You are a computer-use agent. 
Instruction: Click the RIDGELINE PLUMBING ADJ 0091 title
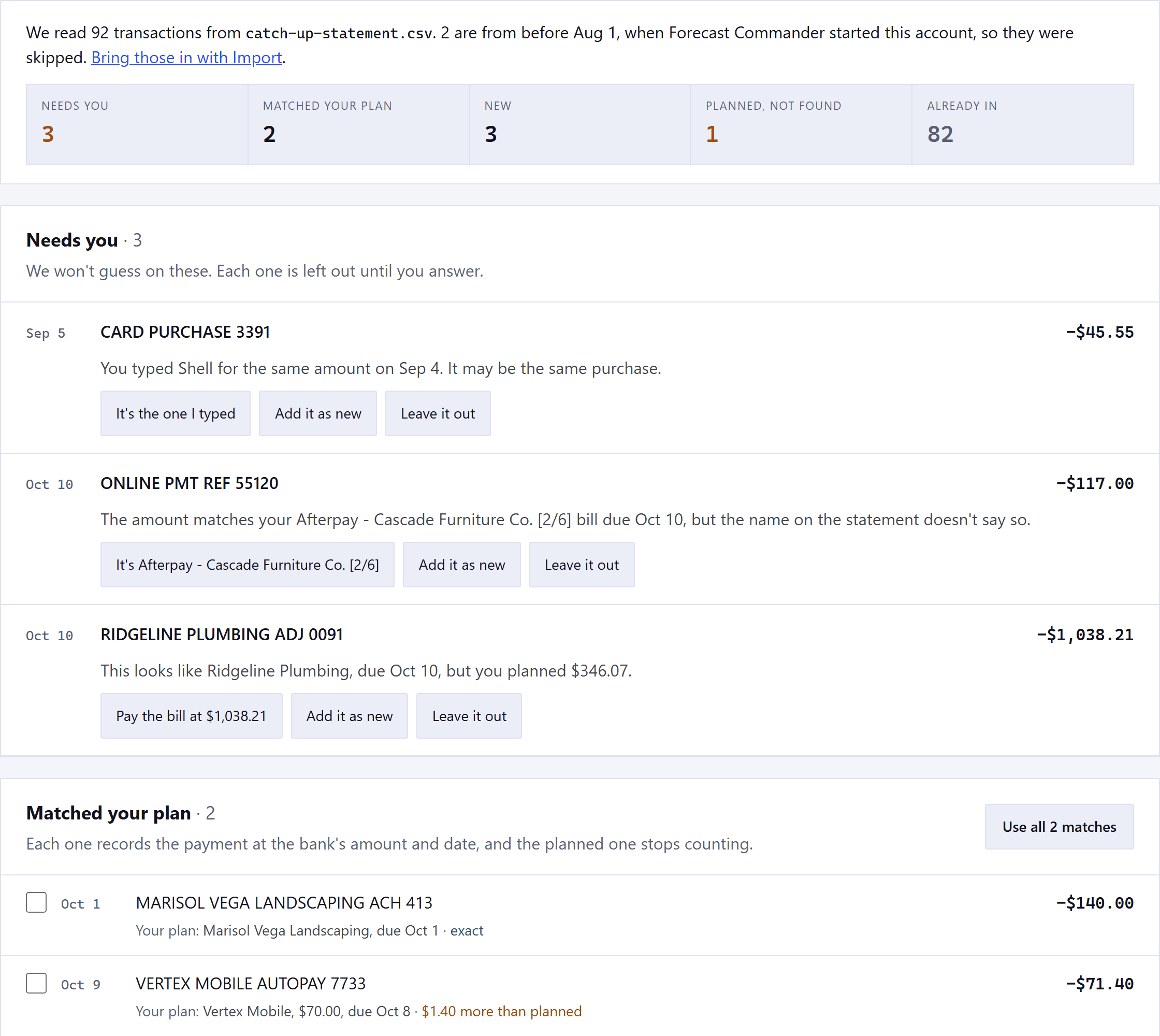pyautogui.click(x=222, y=635)
